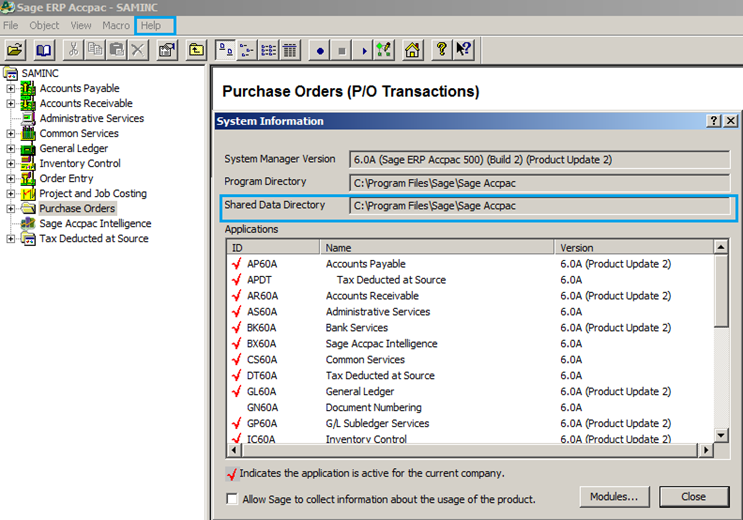
Task: Select the BK60A Bank Services row
Action: click(471, 328)
